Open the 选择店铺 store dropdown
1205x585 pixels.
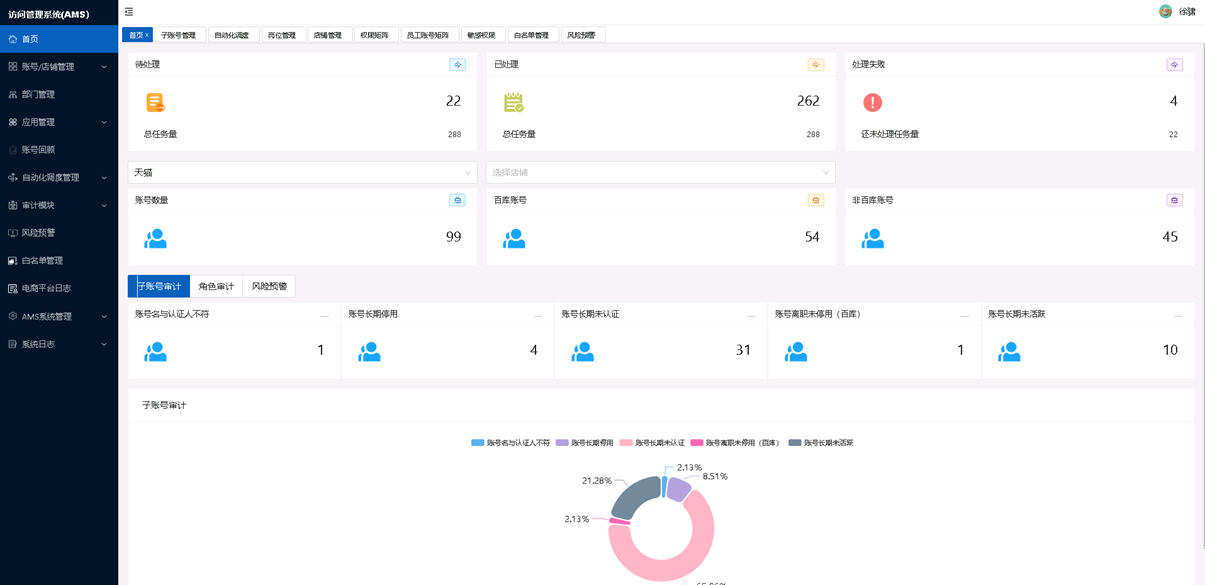(660, 173)
